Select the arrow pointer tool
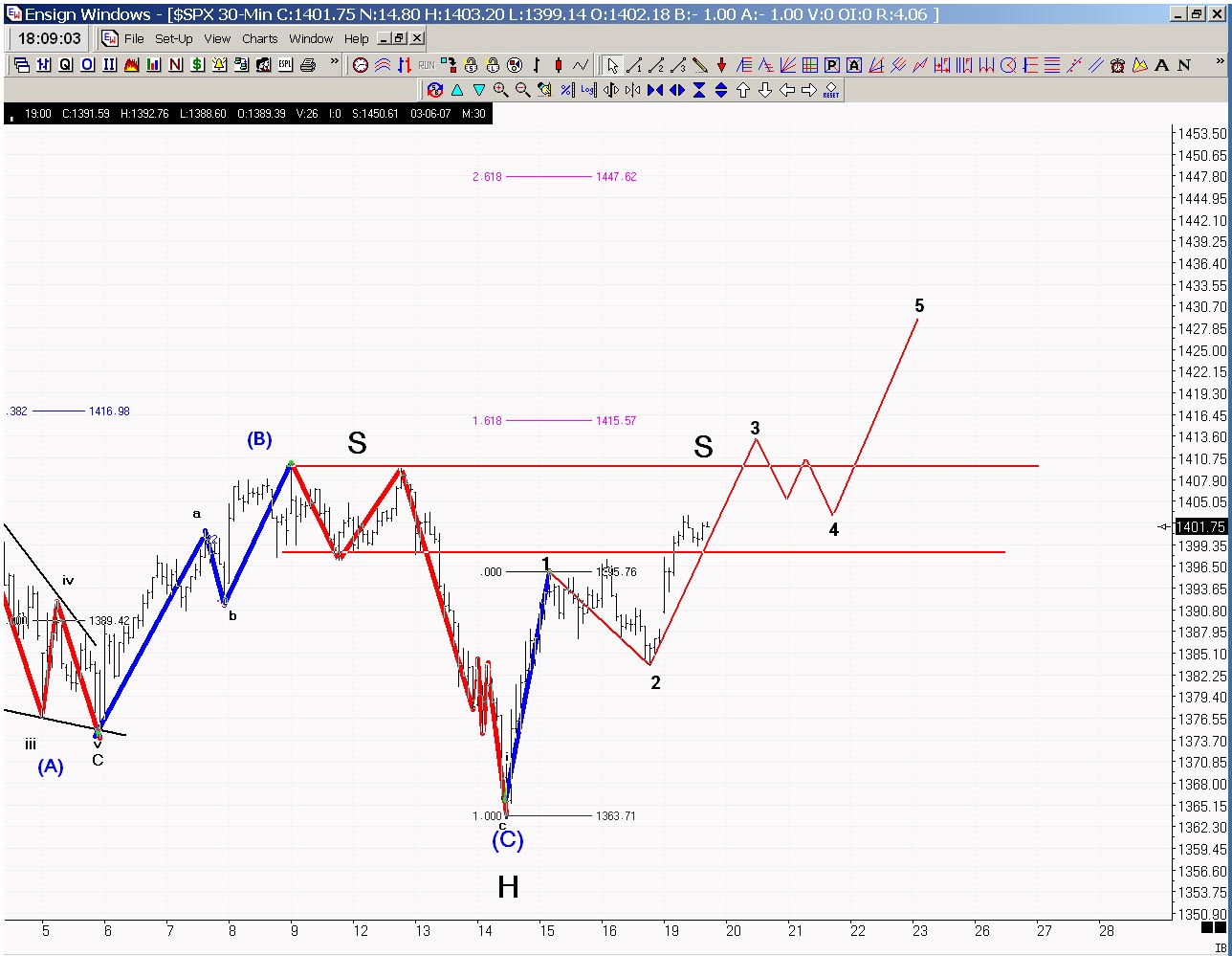 coord(612,65)
